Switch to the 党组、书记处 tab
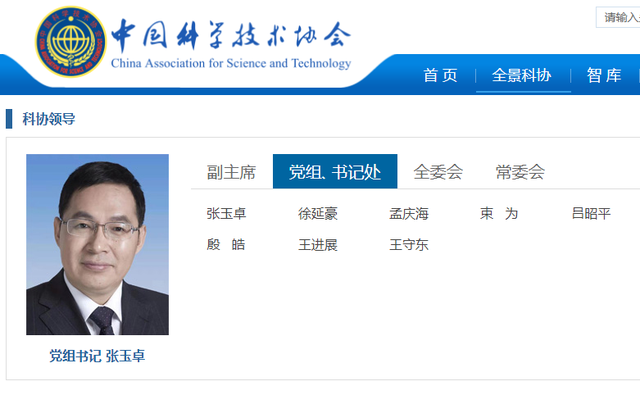The image size is (640, 395). [335, 171]
